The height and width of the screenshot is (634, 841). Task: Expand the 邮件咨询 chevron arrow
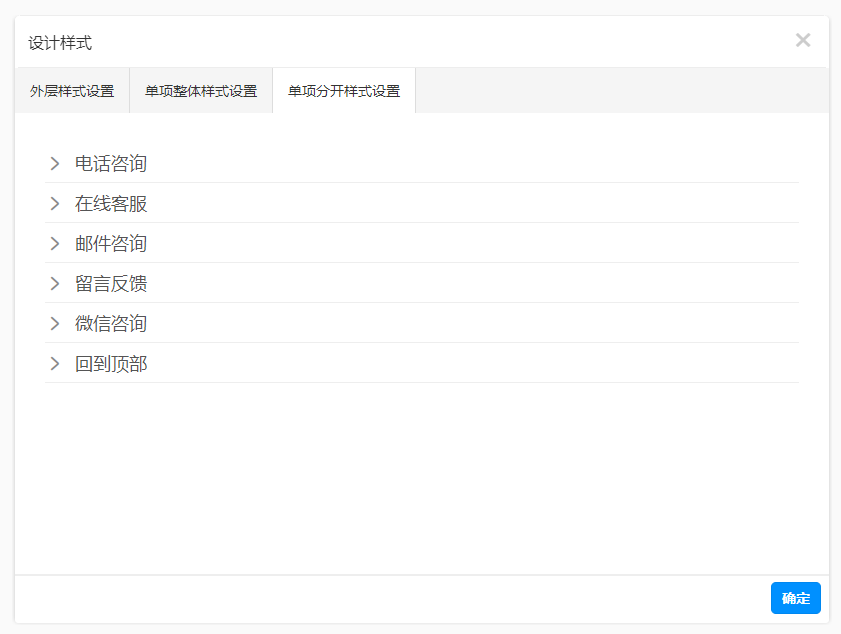[55, 244]
